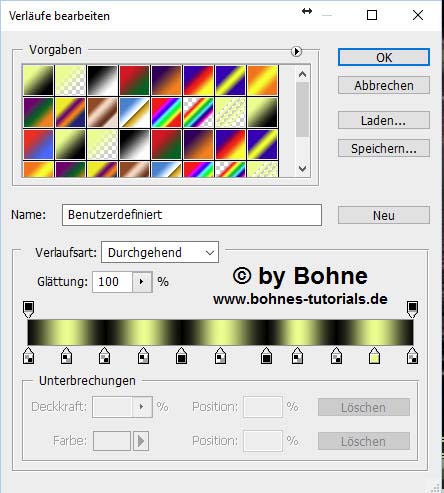The width and height of the screenshot is (444, 493).
Task: Choose the rainbow stripe gradient preset
Action: [x=166, y=112]
